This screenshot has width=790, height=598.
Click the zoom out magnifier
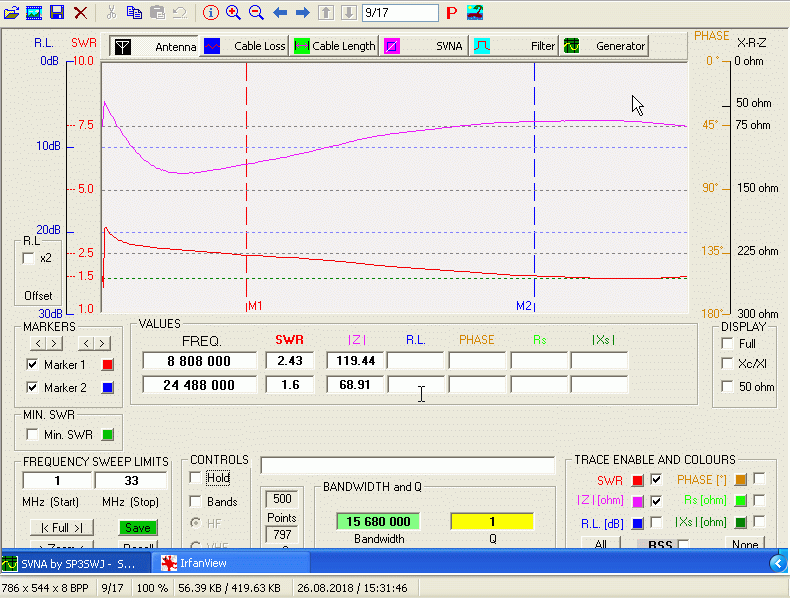tap(256, 13)
